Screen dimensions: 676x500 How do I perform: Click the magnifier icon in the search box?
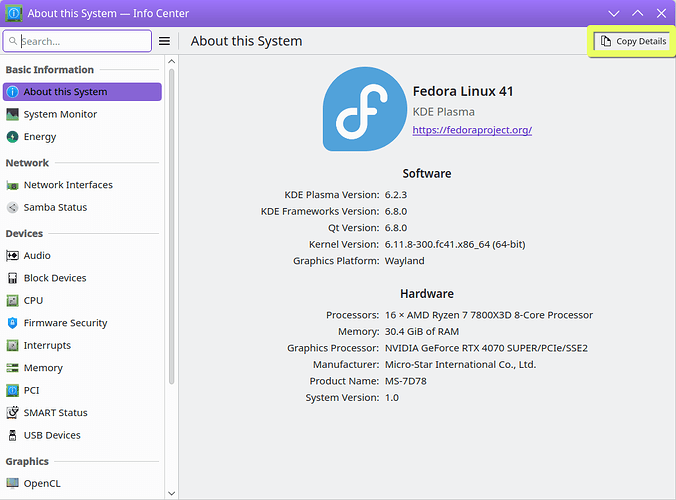coord(13,41)
